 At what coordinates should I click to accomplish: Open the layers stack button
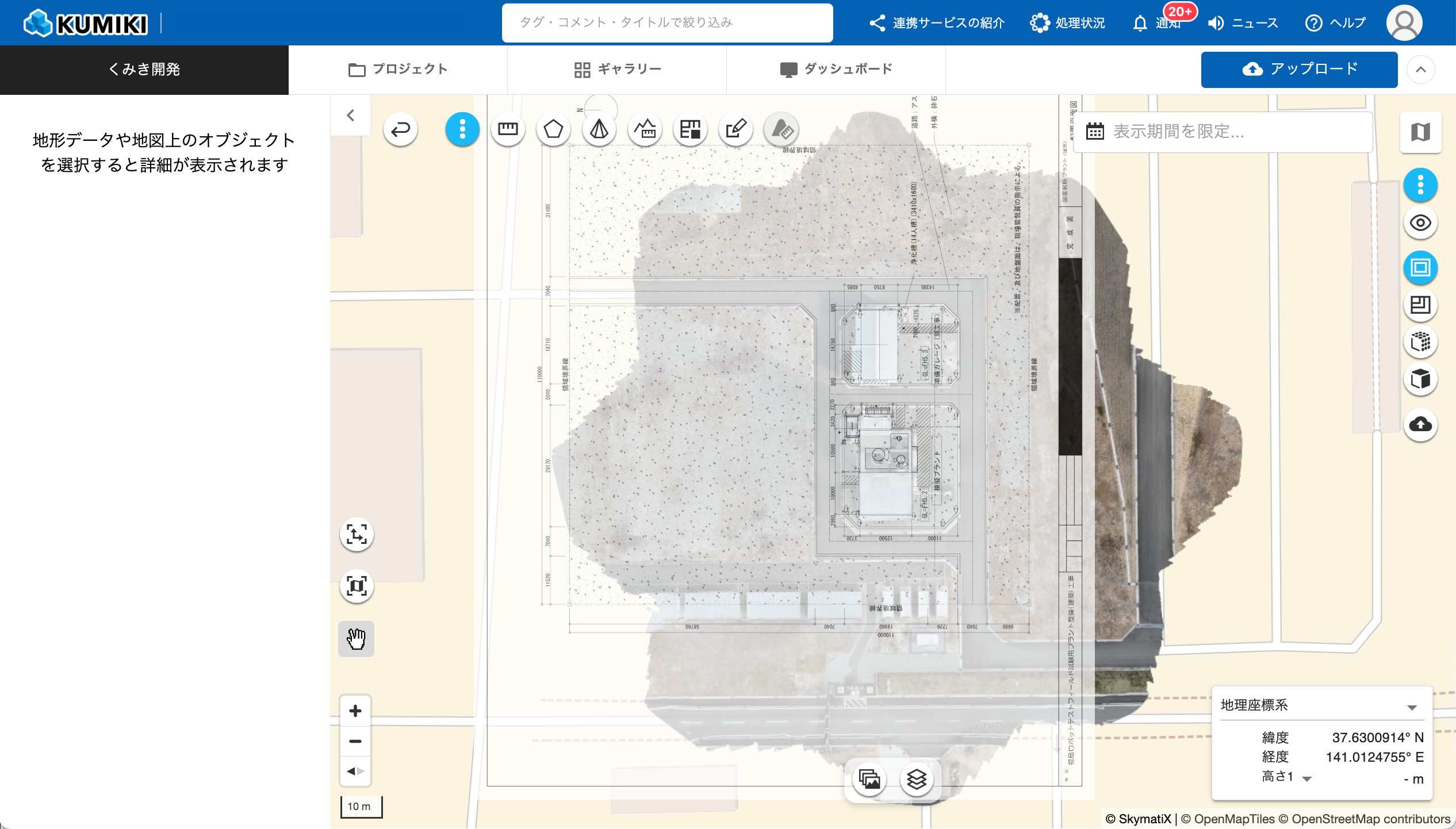(917, 779)
